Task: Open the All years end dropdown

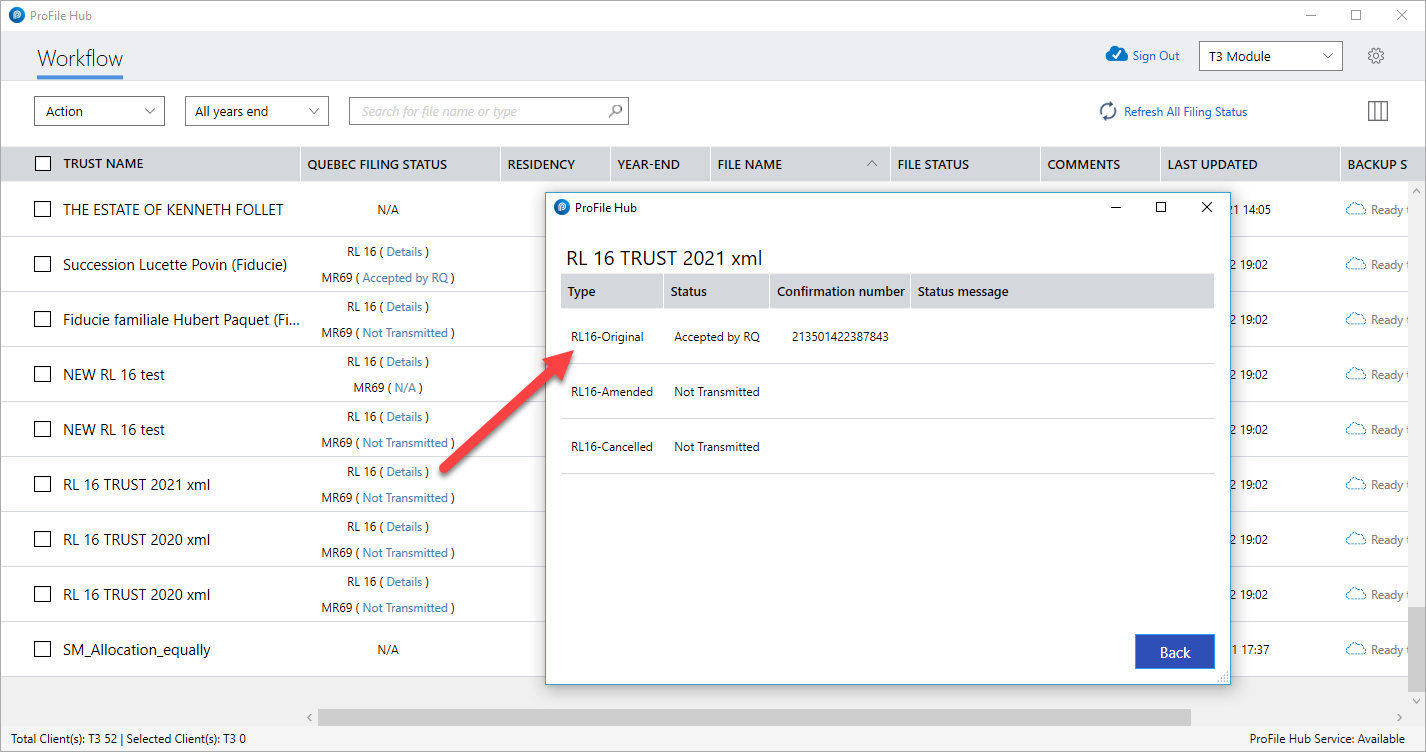Action: [x=257, y=111]
